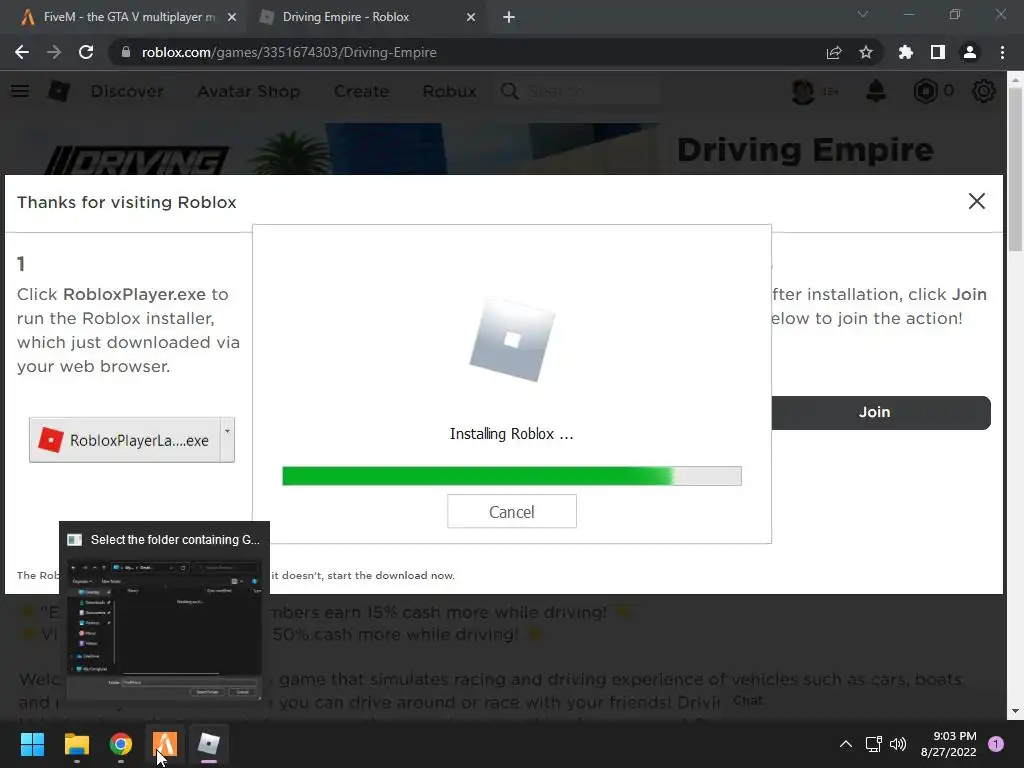Image resolution: width=1024 pixels, height=768 pixels.
Task: Close the FiveM browser tab
Action: 232,17
